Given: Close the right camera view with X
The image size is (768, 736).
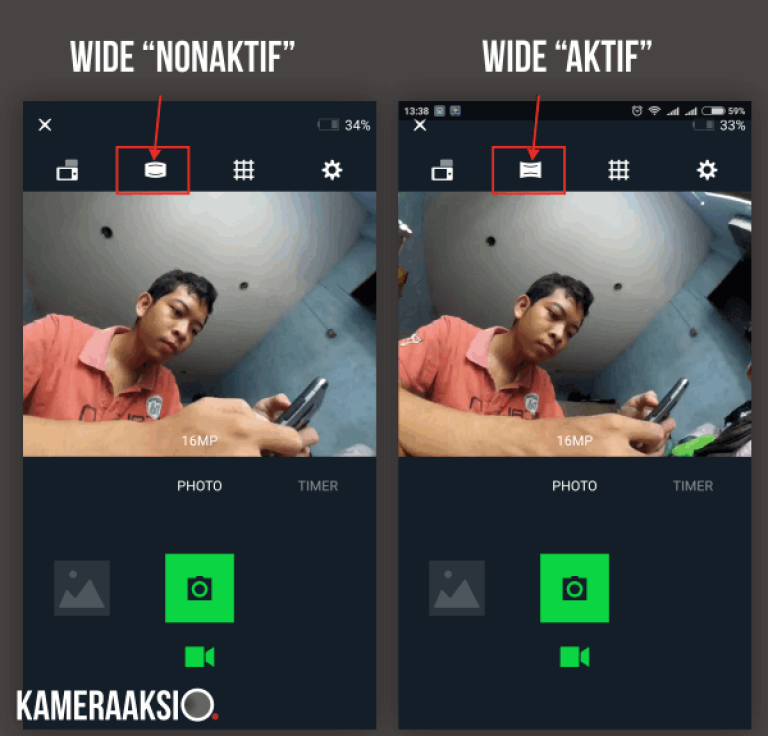Looking at the screenshot, I should pyautogui.click(x=420, y=125).
